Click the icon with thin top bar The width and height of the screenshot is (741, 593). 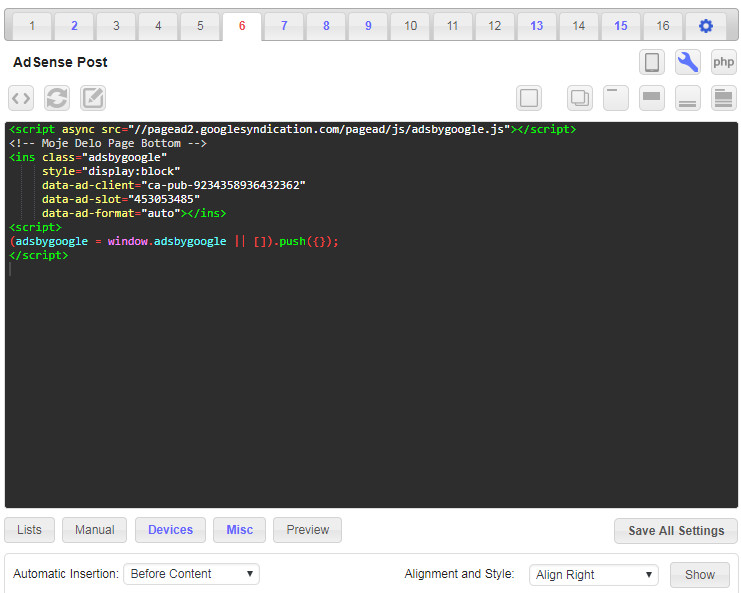coord(616,98)
